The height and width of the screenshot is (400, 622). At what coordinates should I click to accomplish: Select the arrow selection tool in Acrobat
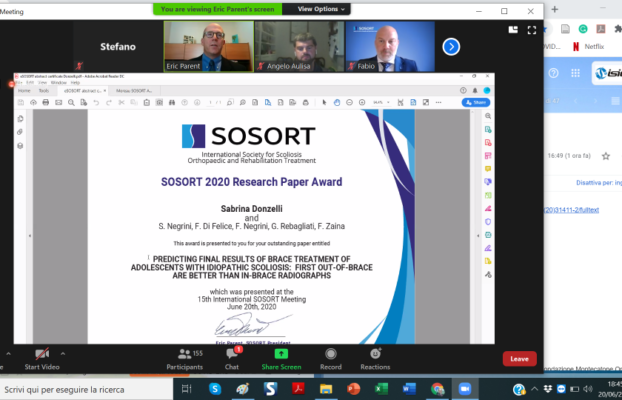tap(324, 102)
